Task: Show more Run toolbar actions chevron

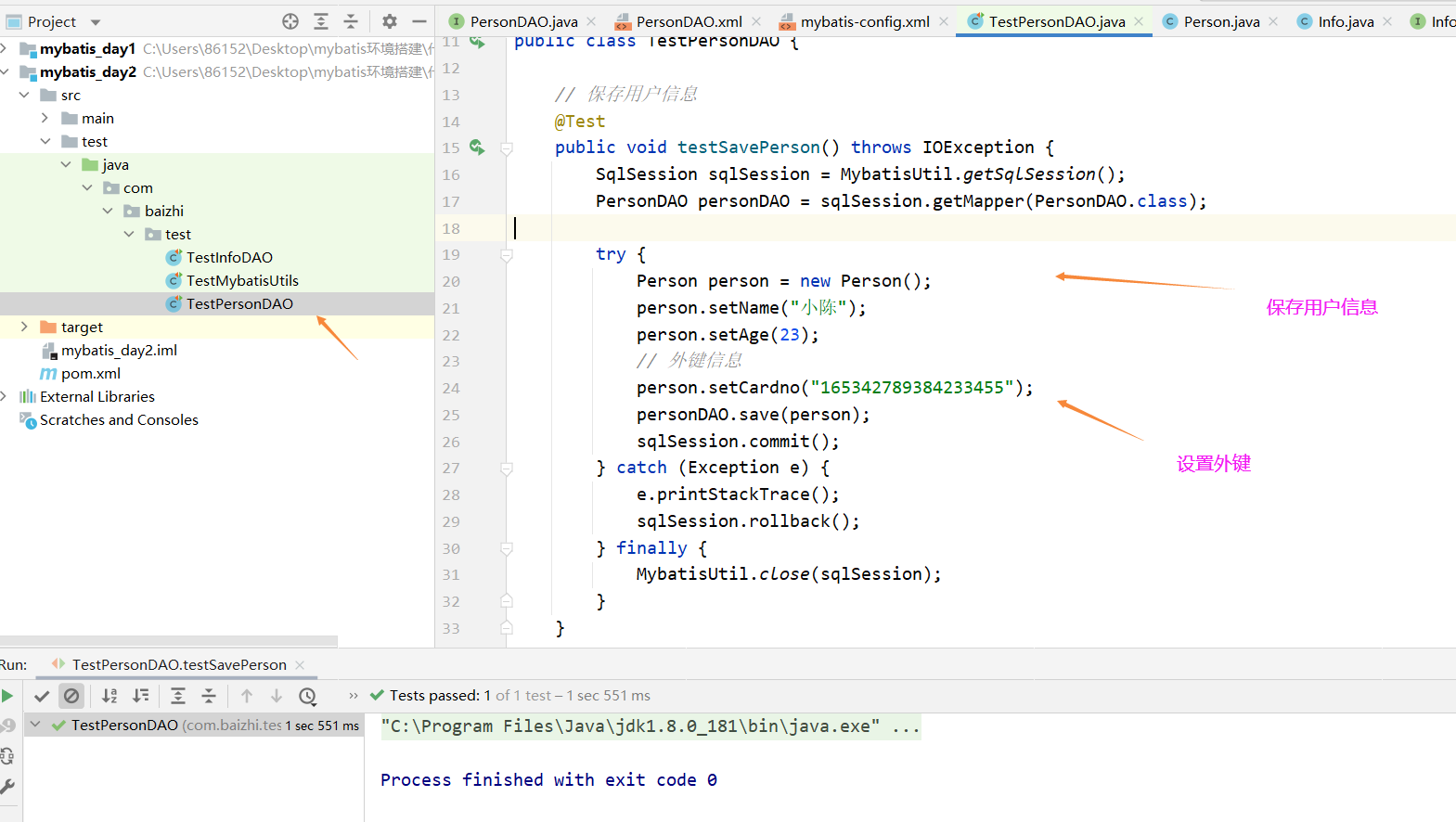Action: 354,696
